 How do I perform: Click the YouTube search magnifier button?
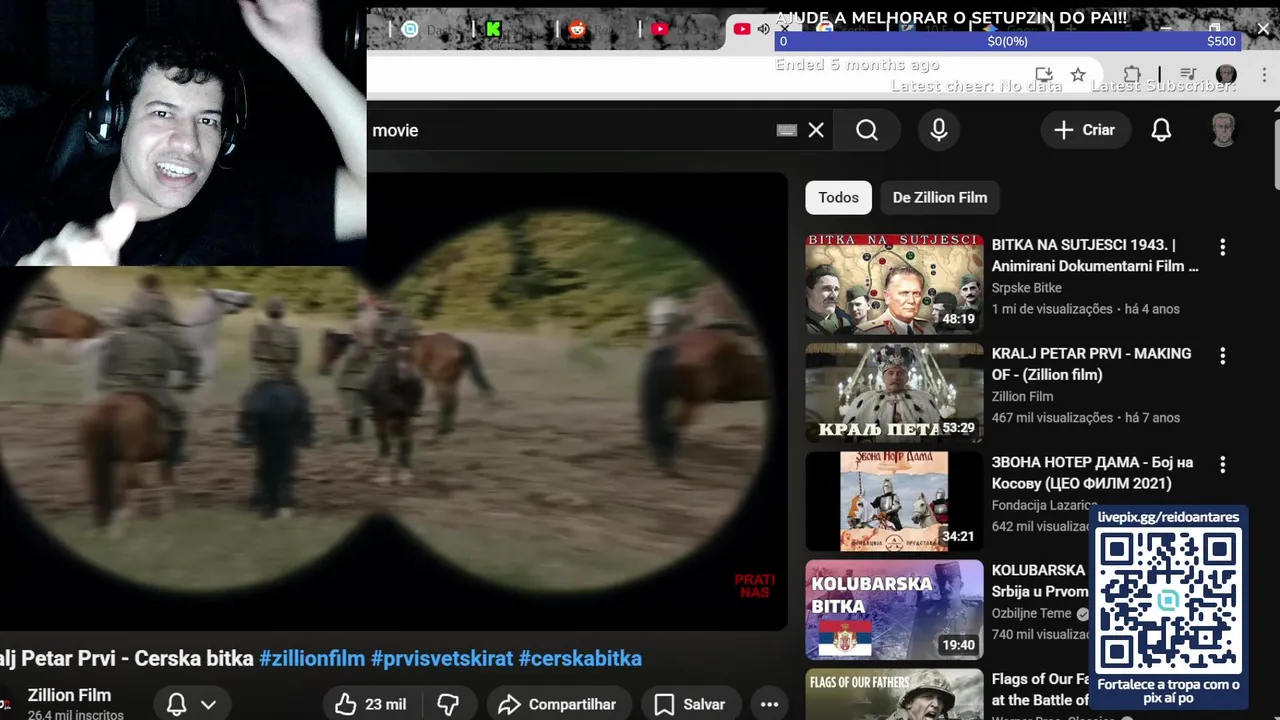pyautogui.click(x=867, y=130)
